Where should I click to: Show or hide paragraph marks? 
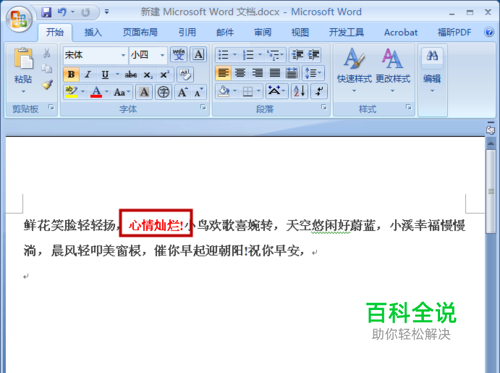(319, 91)
